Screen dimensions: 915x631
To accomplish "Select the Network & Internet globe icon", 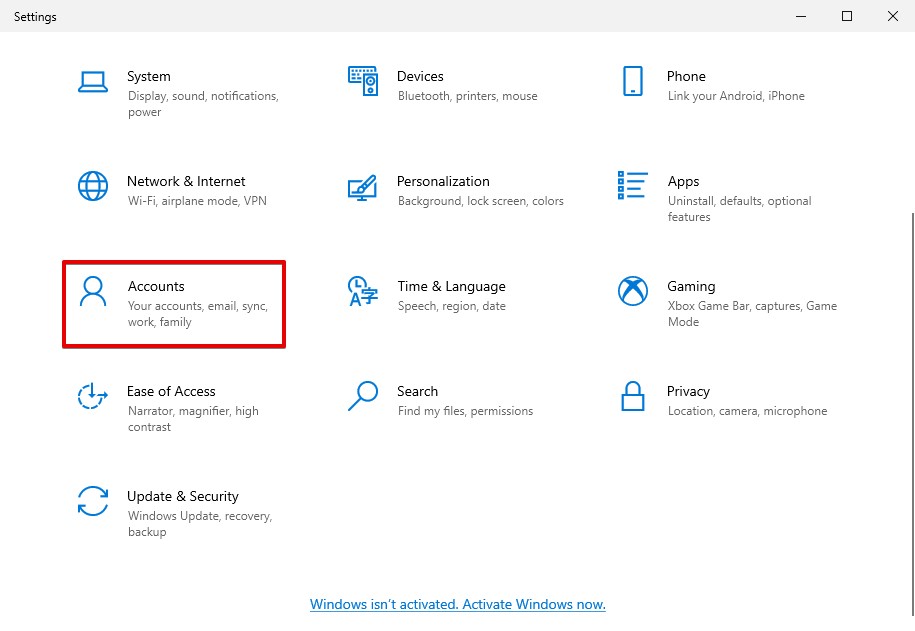I will (x=92, y=186).
